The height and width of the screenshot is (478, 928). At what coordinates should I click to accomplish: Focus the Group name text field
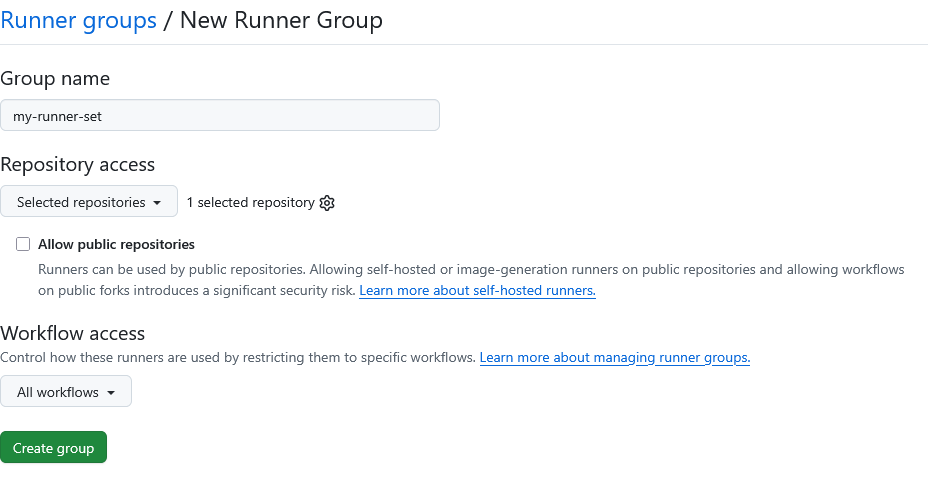coord(220,116)
